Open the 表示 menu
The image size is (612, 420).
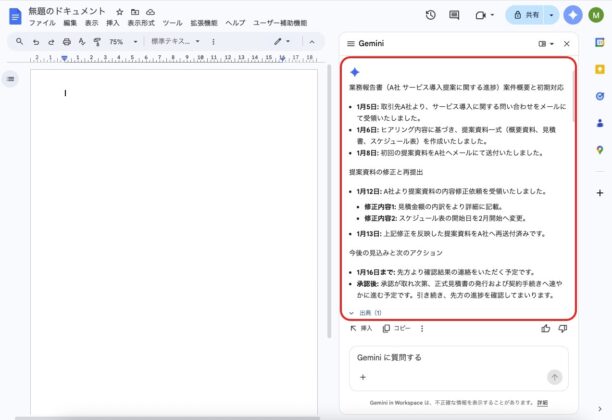[92, 23]
